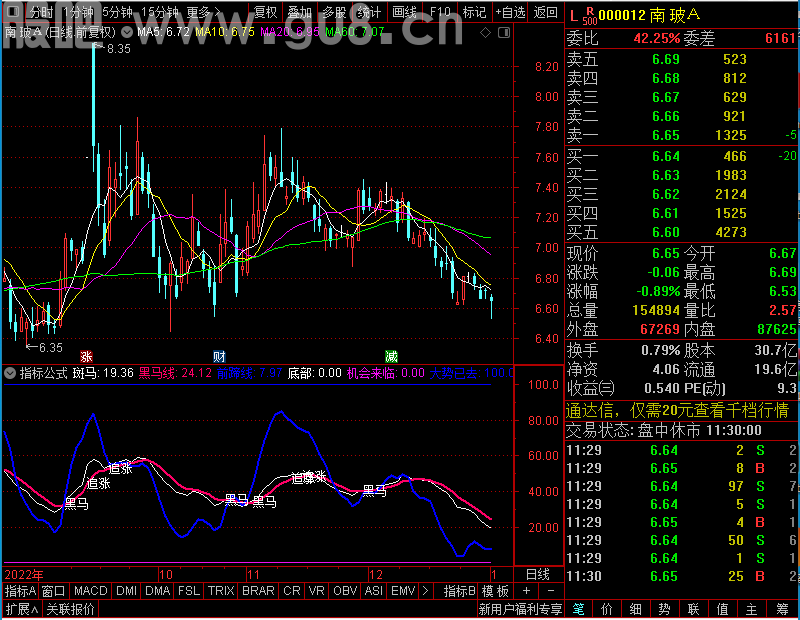Click the 卖一 price 6.65

[x=666, y=135]
